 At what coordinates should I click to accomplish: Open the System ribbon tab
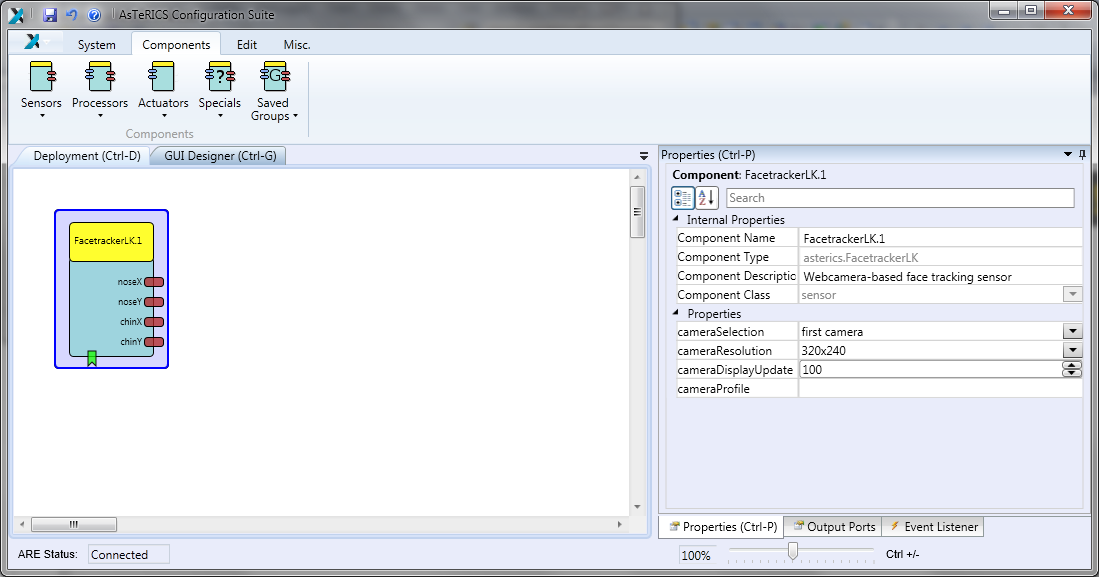97,44
